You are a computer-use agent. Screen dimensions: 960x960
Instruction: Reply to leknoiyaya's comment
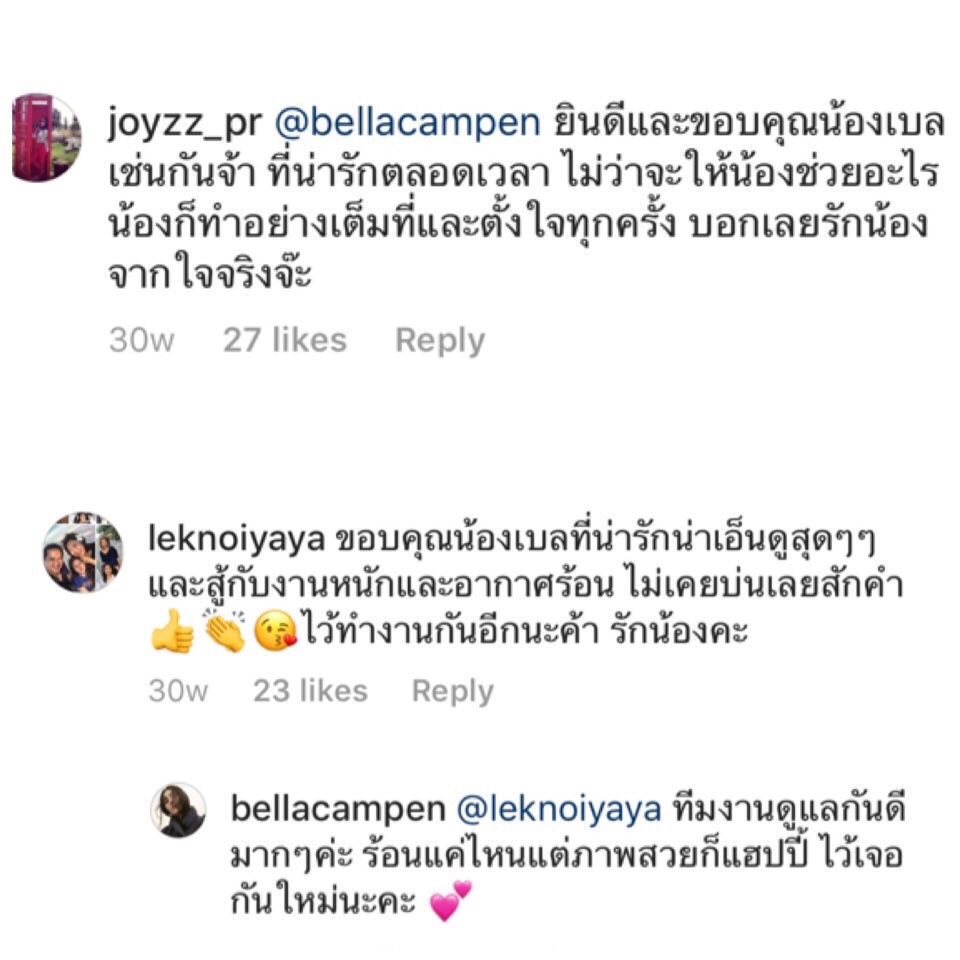452,691
